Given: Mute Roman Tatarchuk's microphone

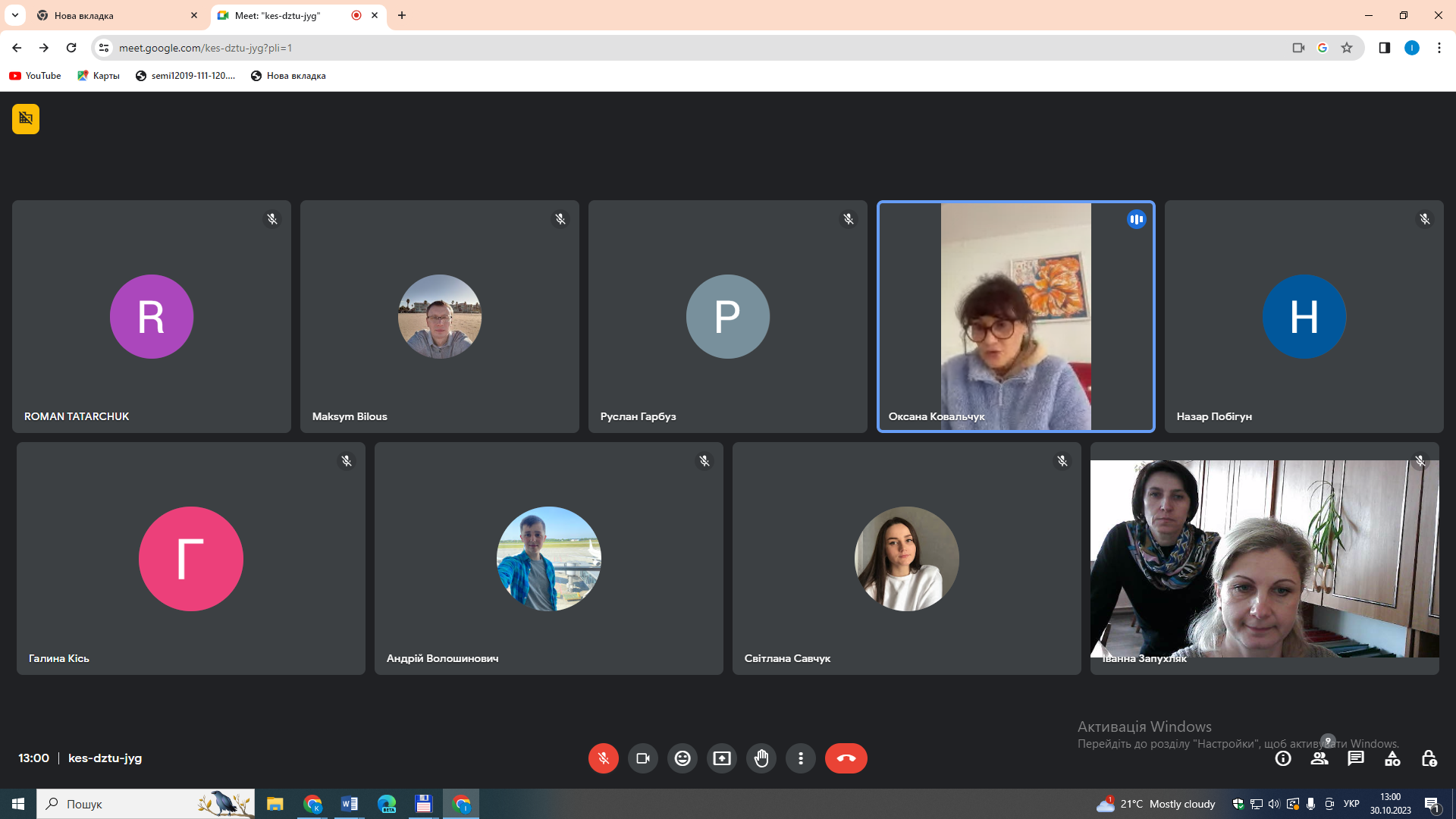Looking at the screenshot, I should (x=272, y=219).
